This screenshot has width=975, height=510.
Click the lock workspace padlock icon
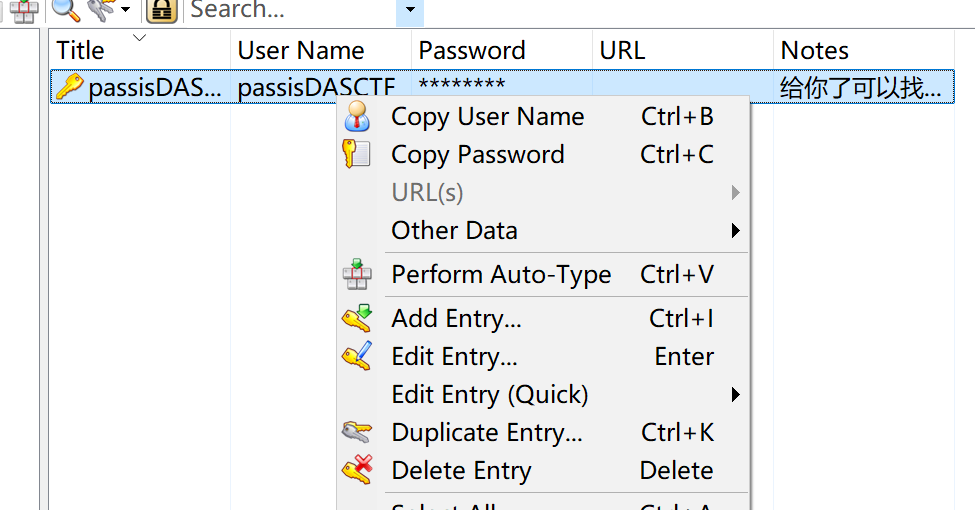coord(162,10)
